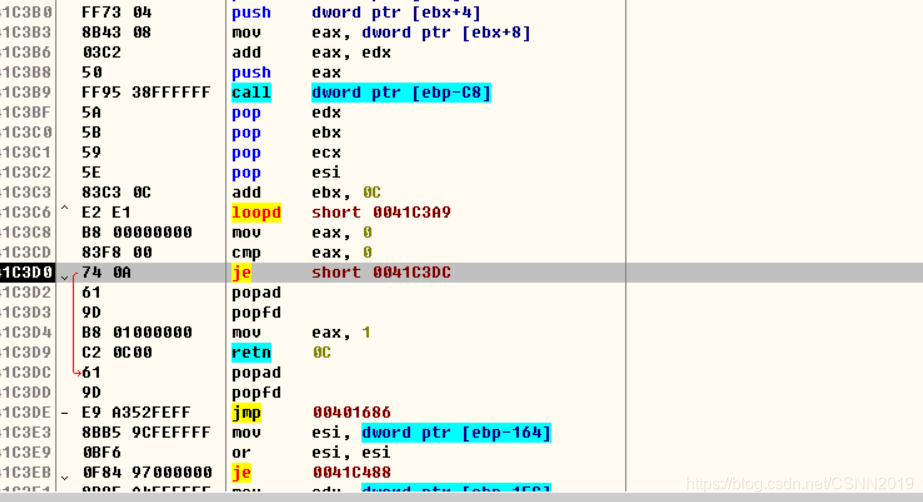The width and height of the screenshot is (923, 502).
Task: Select the push eax instruction
Action: [x=286, y=72]
